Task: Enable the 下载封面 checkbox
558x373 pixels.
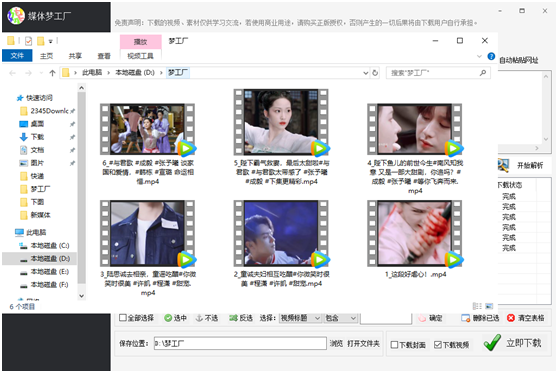Action: point(394,345)
